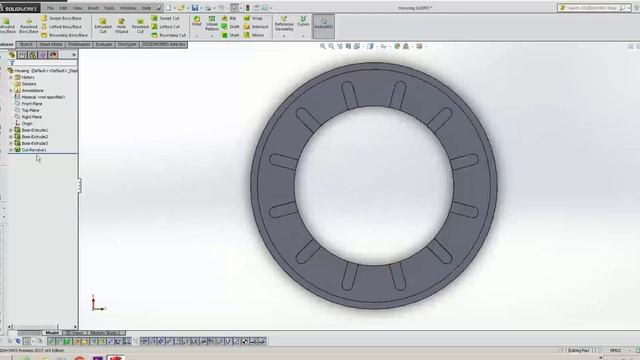Expand the Annotations folder node
Image resolution: width=640 pixels, height=360 pixels.
[11, 91]
